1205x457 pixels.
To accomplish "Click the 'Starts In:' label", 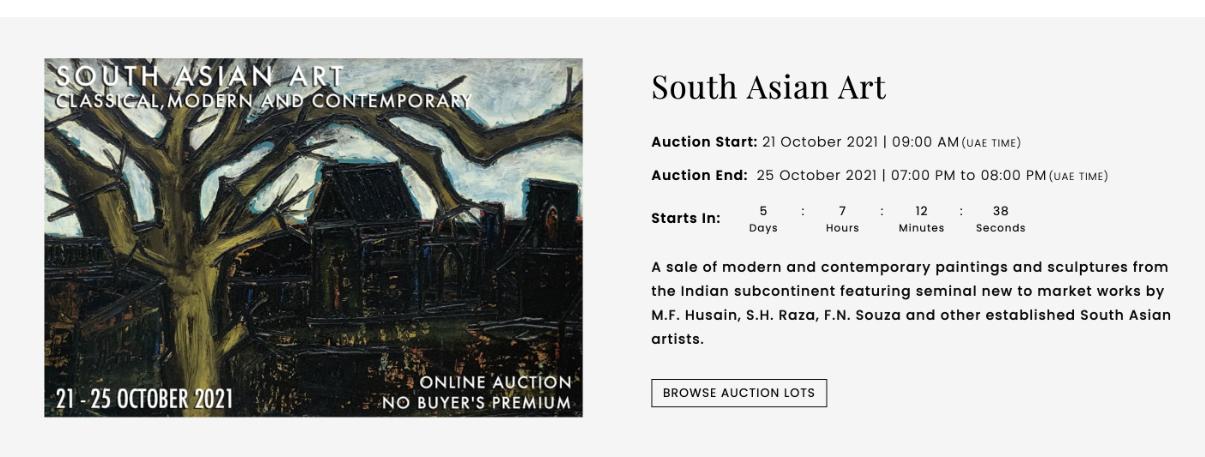I will click(x=685, y=218).
